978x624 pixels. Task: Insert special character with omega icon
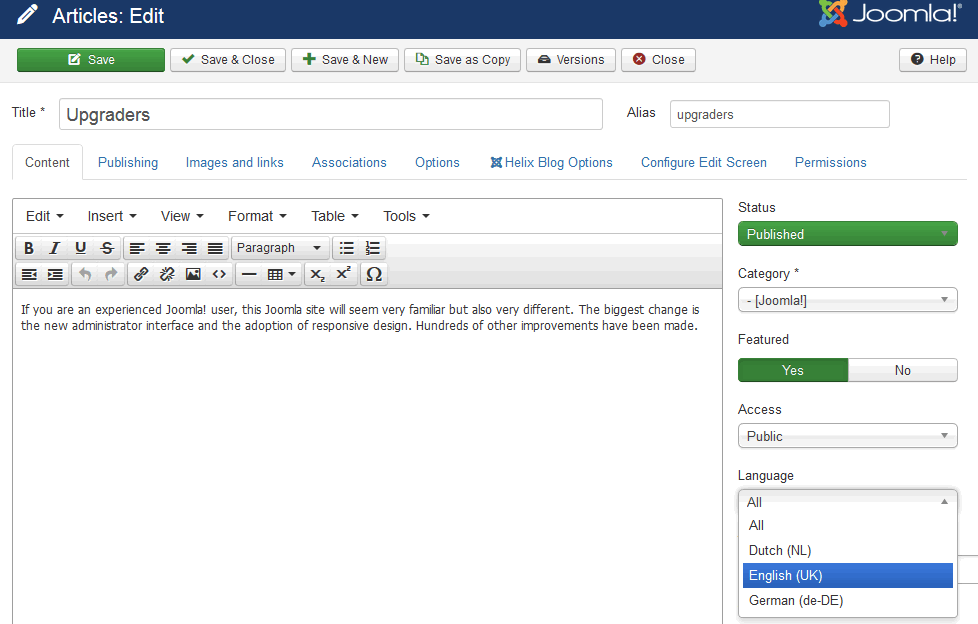coord(373,274)
